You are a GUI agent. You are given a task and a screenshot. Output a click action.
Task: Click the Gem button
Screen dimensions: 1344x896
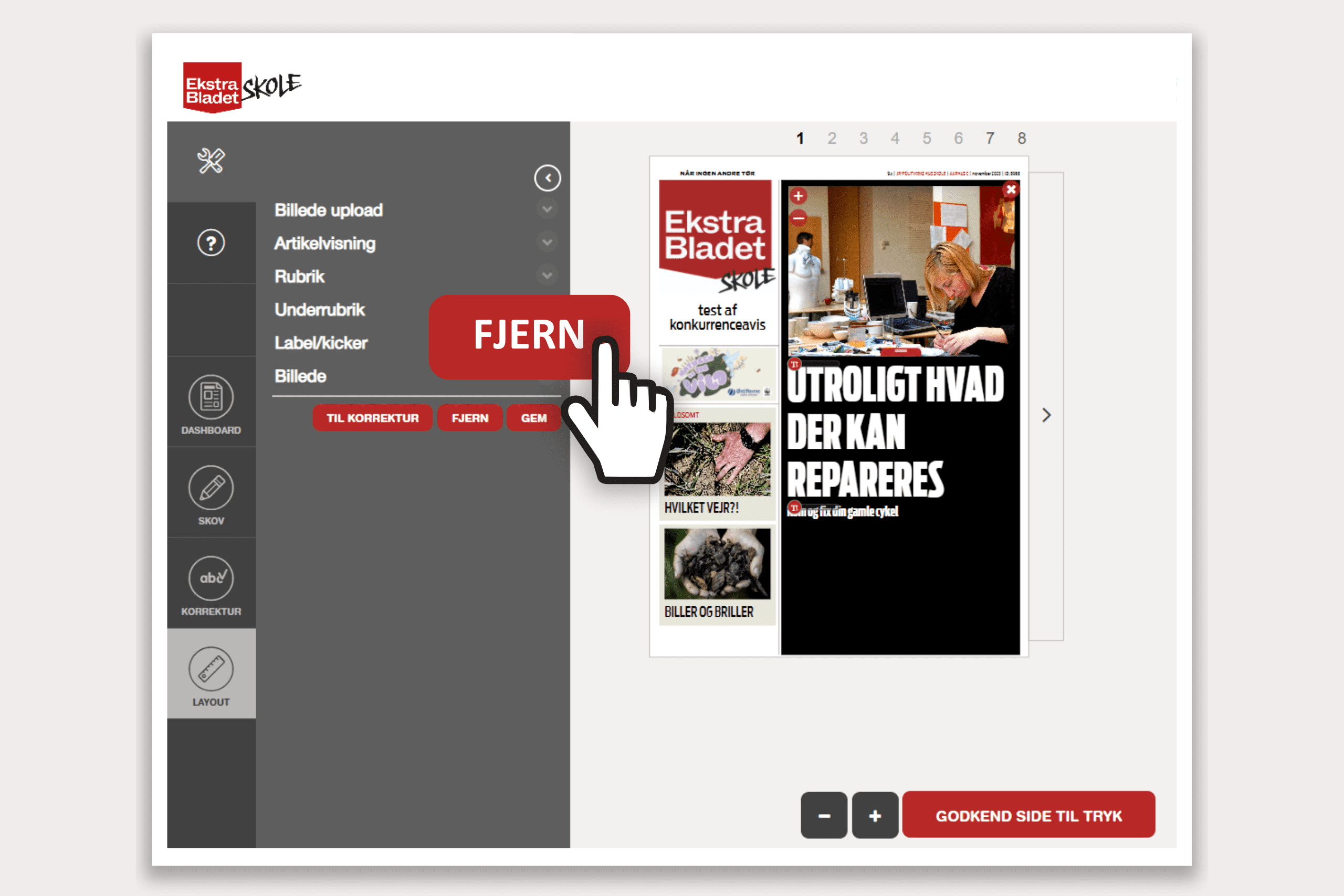tap(534, 418)
